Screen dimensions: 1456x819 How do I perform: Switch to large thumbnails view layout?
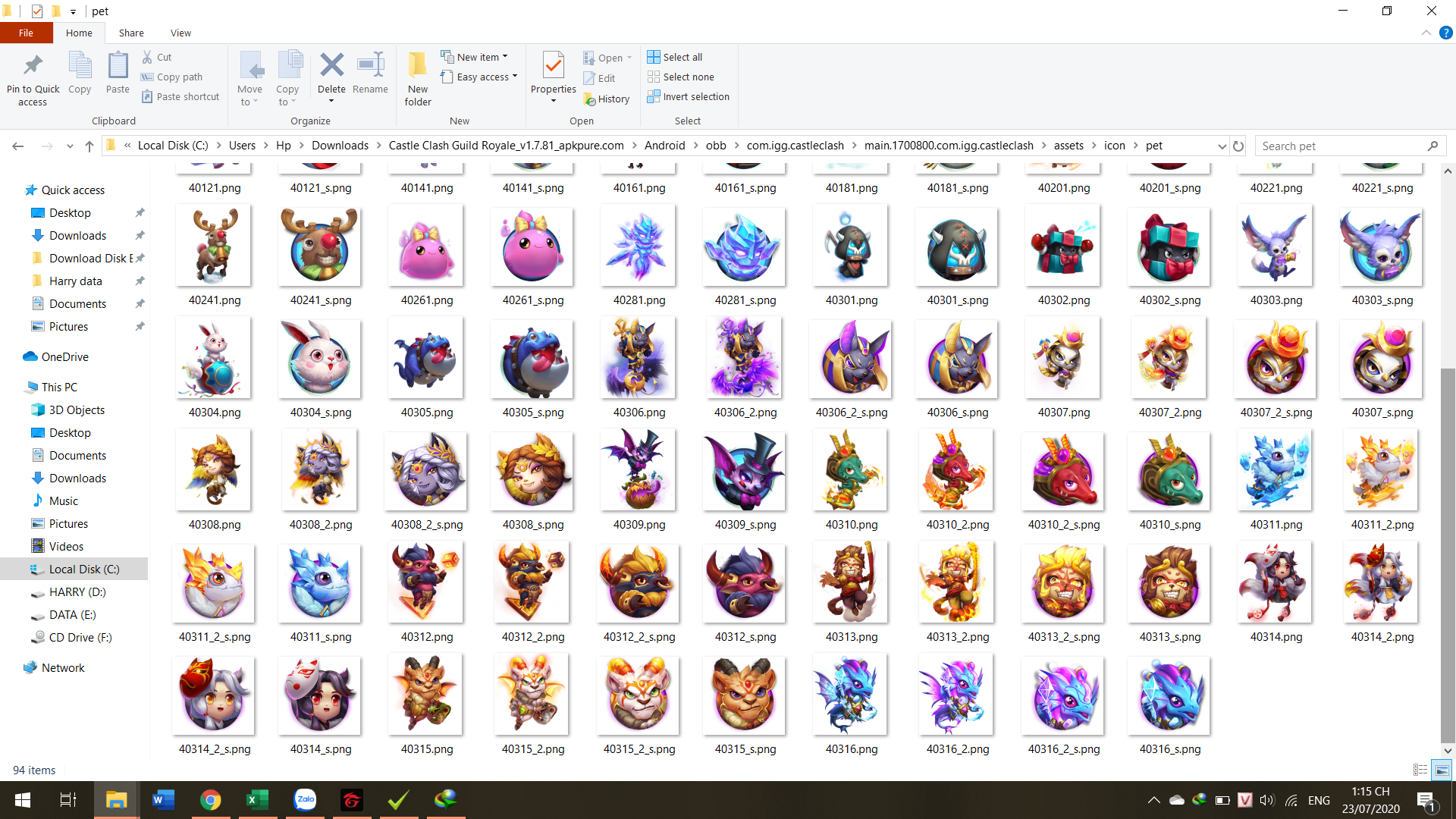click(x=1442, y=770)
